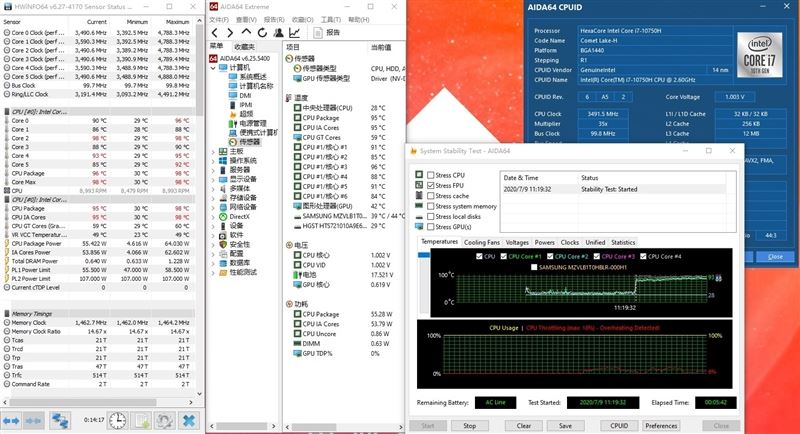The height and width of the screenshot is (434, 800).
Task: Open the 文件(F) menu in AIDA64
Action: [x=219, y=19]
